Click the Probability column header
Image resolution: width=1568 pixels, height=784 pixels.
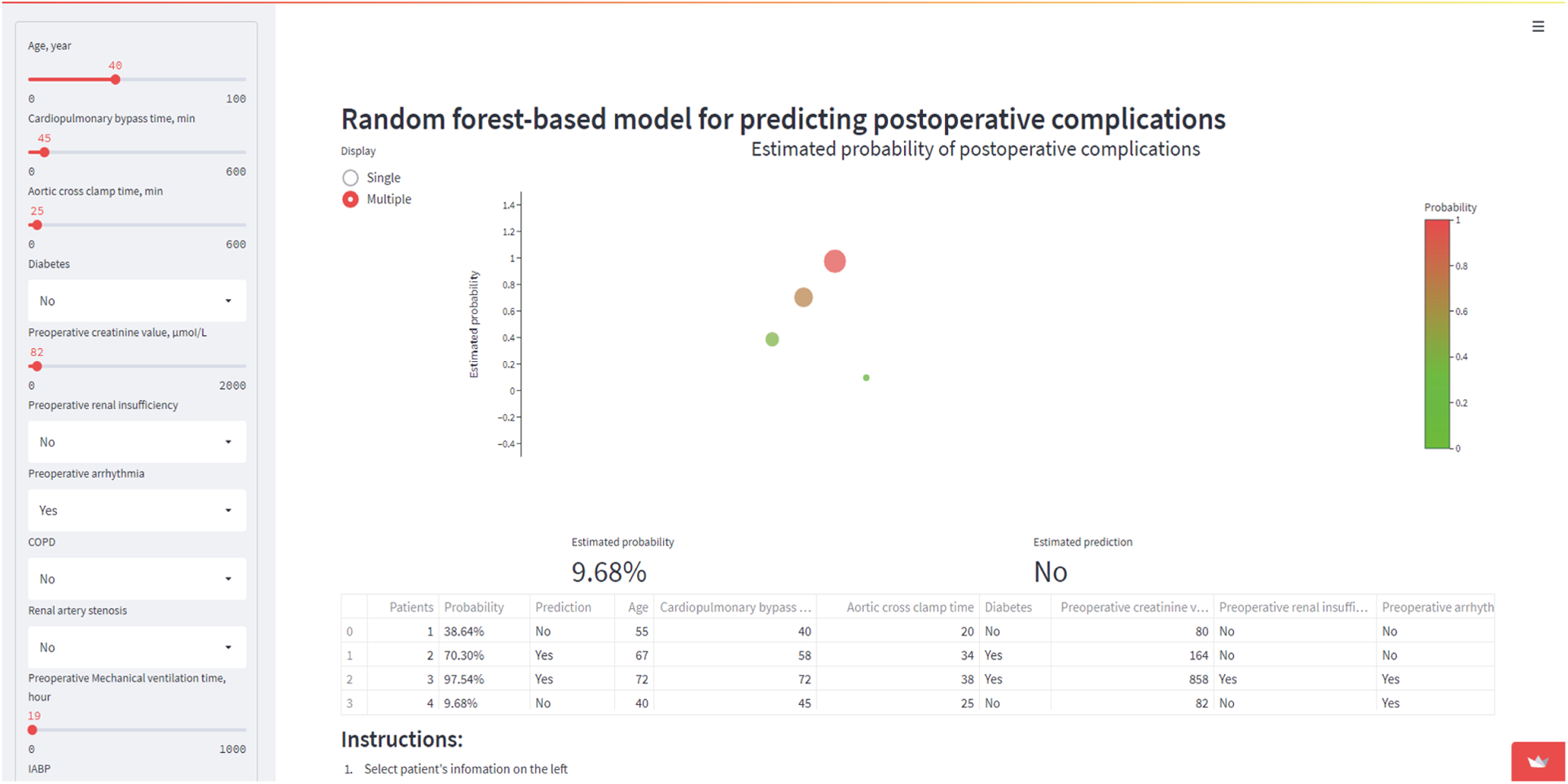coord(474,607)
